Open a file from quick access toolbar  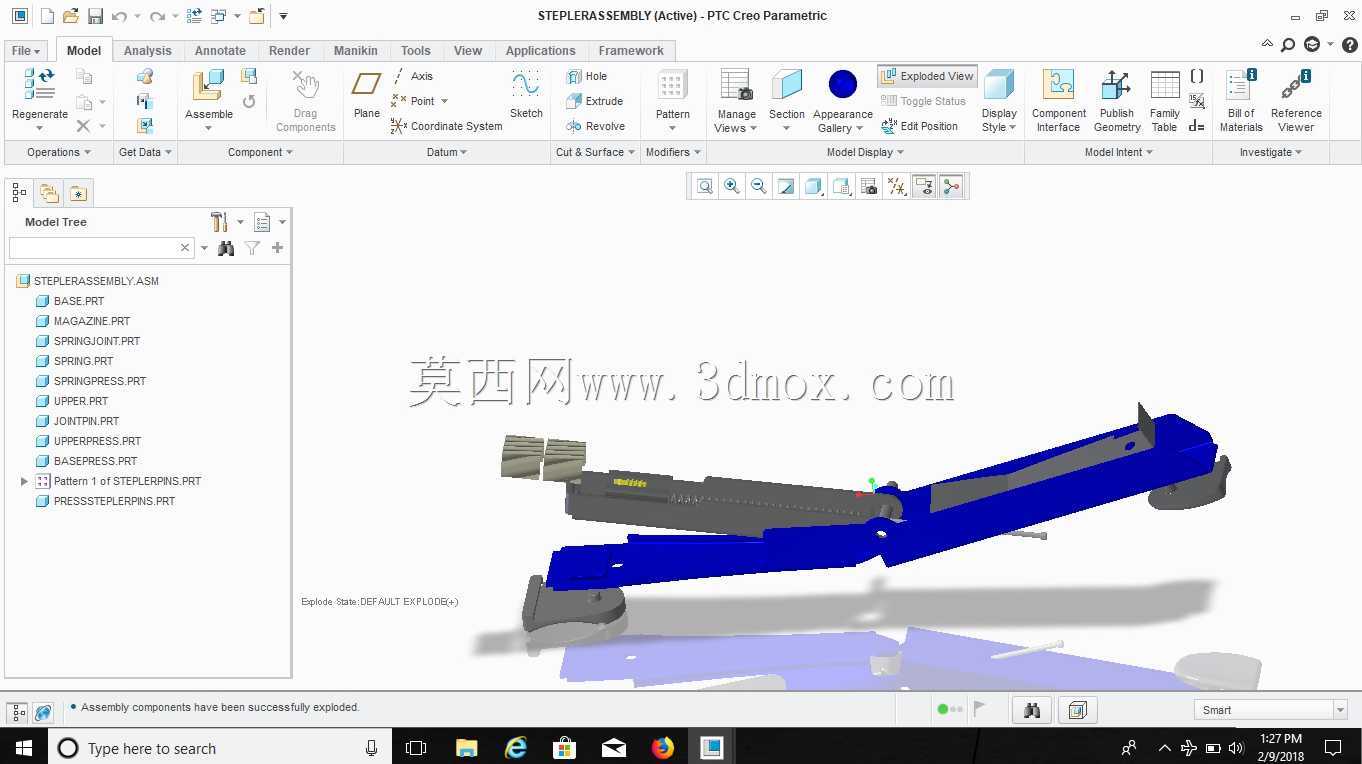[x=70, y=16]
